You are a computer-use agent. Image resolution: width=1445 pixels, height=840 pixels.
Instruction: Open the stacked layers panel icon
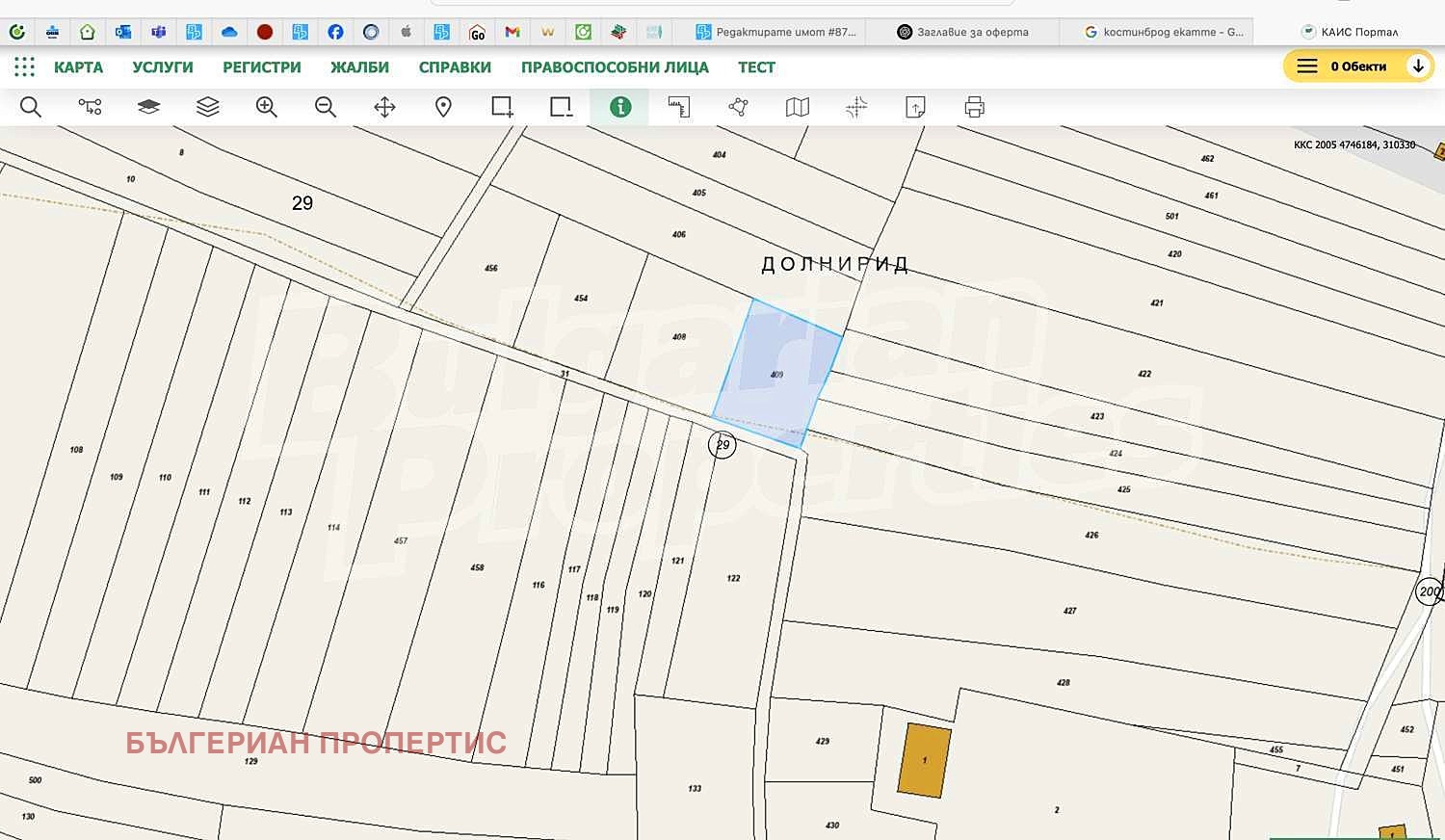(208, 107)
